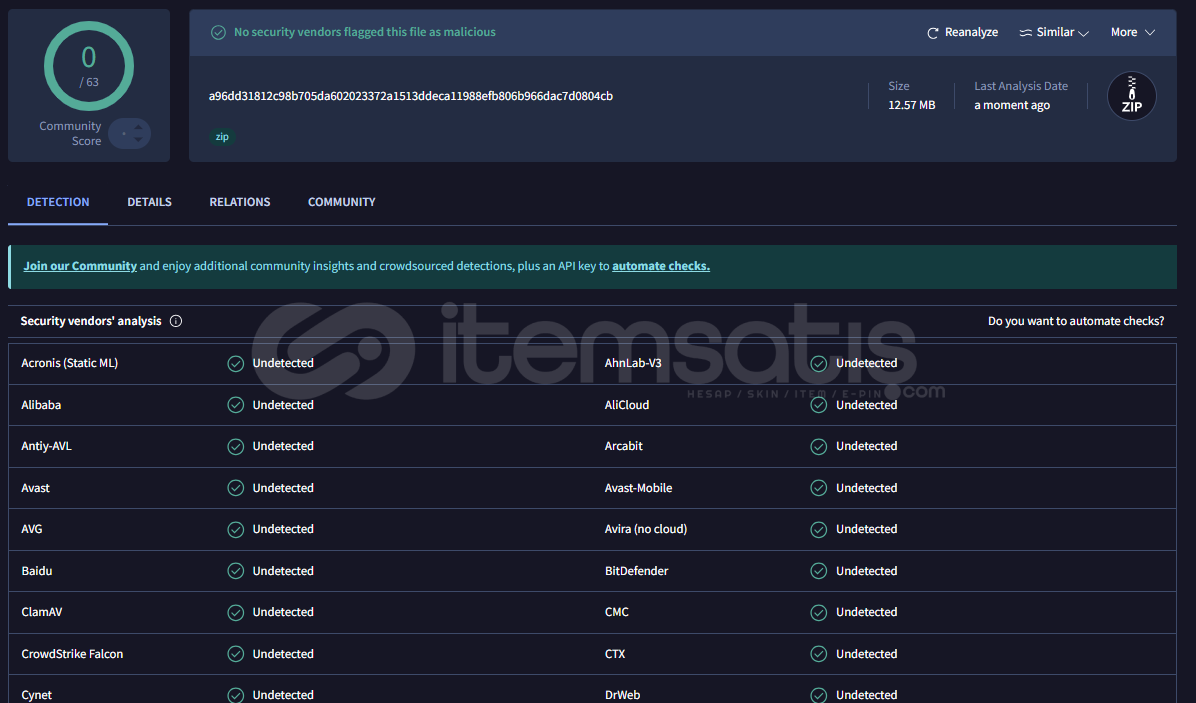Viewport: 1196px width, 703px height.
Task: Follow the Join our Community link
Action: (80, 266)
